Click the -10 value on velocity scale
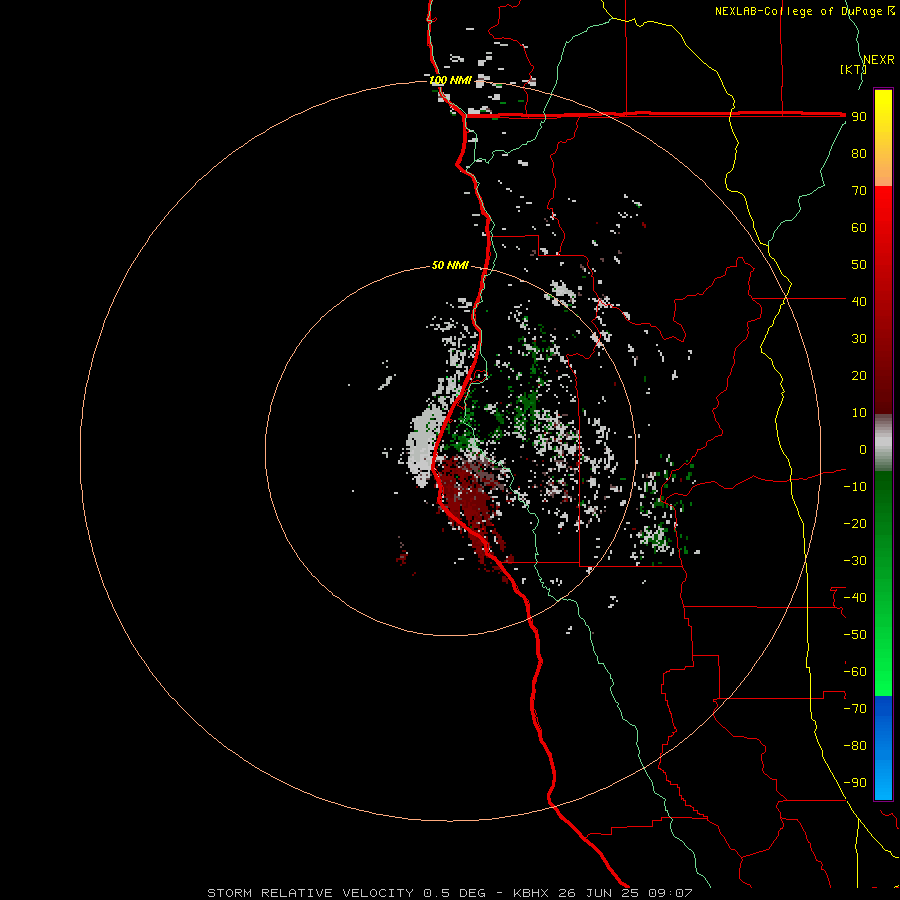The image size is (900, 900). coord(855,487)
